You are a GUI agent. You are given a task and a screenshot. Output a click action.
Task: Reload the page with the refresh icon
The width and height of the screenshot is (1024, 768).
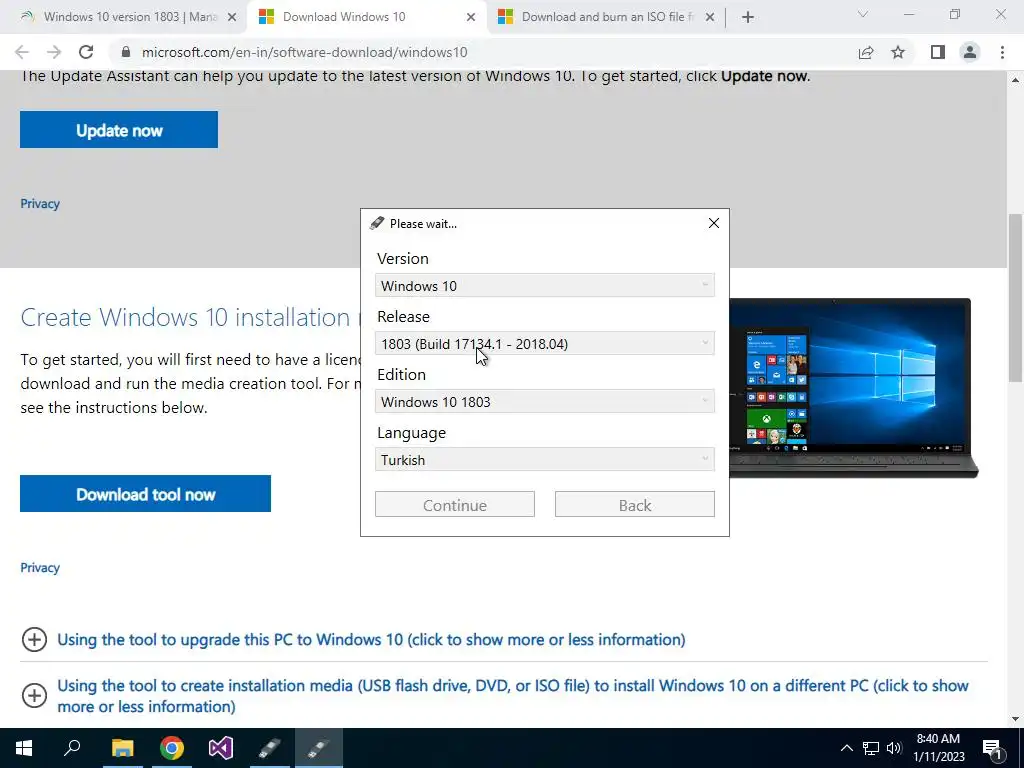tap(86, 52)
